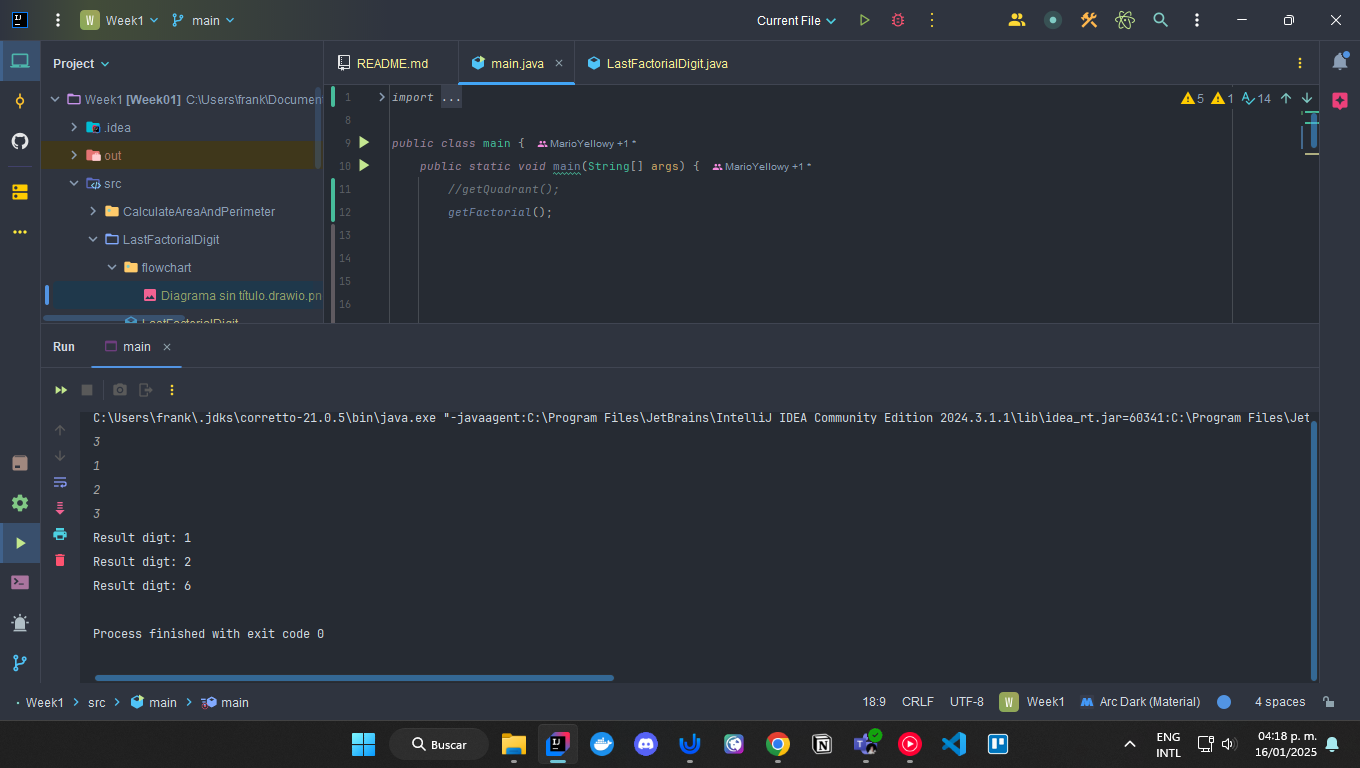Screen dimensions: 1360x768
Task: Open the AI Assistant pink icon
Action: click(x=1340, y=101)
